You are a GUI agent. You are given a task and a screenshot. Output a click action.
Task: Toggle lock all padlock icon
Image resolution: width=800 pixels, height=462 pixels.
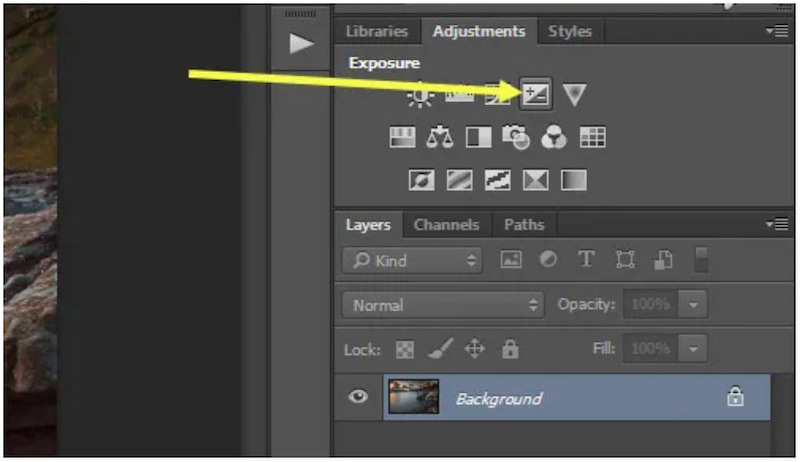pyautogui.click(x=510, y=349)
